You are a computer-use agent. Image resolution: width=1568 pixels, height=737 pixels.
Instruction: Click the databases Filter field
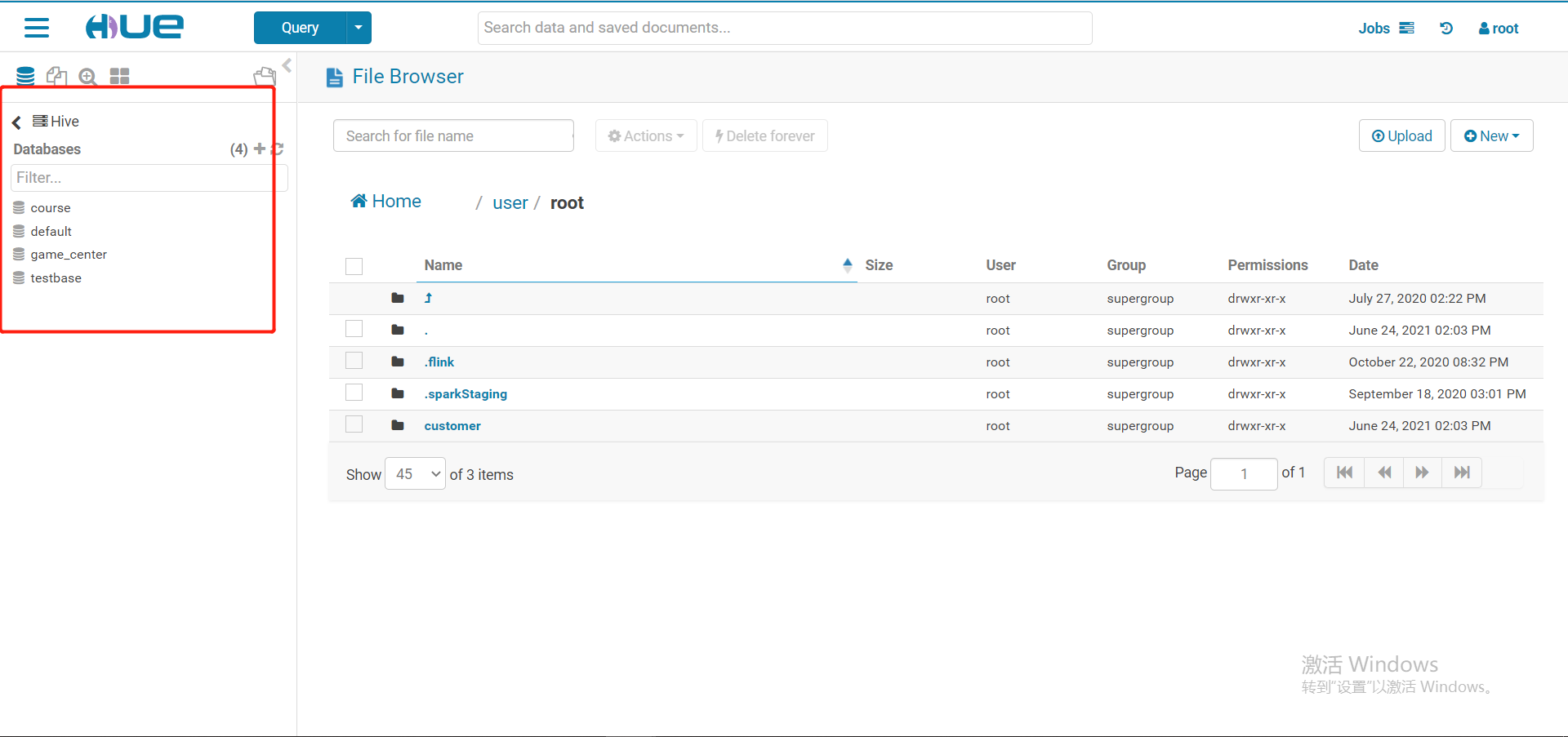pyautogui.click(x=149, y=178)
